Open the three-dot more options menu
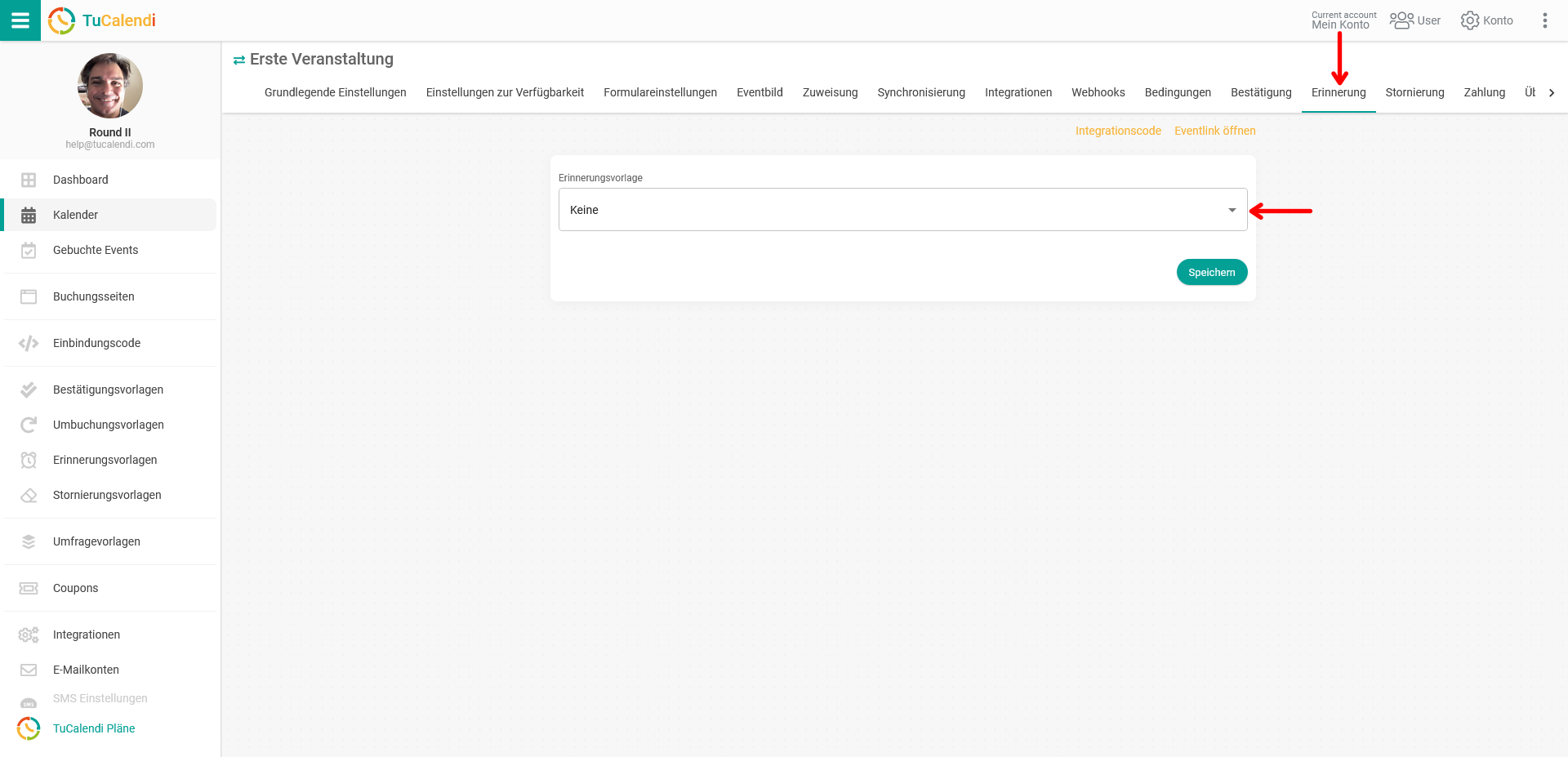The image size is (1568, 757). 1544,20
